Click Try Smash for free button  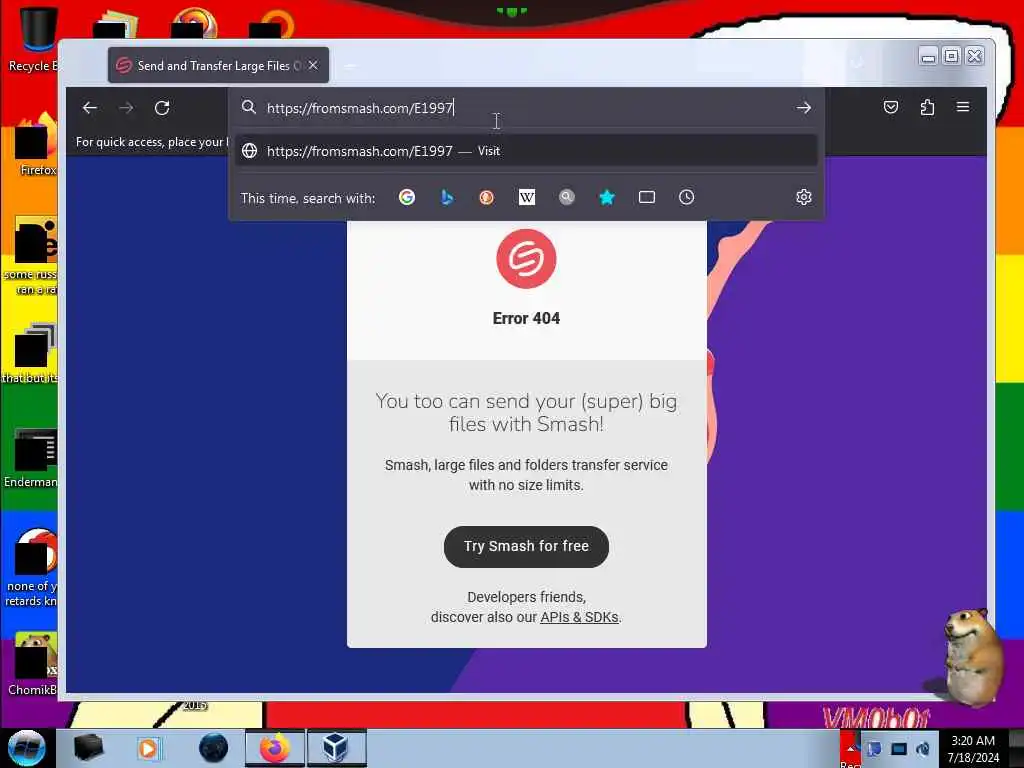point(526,547)
